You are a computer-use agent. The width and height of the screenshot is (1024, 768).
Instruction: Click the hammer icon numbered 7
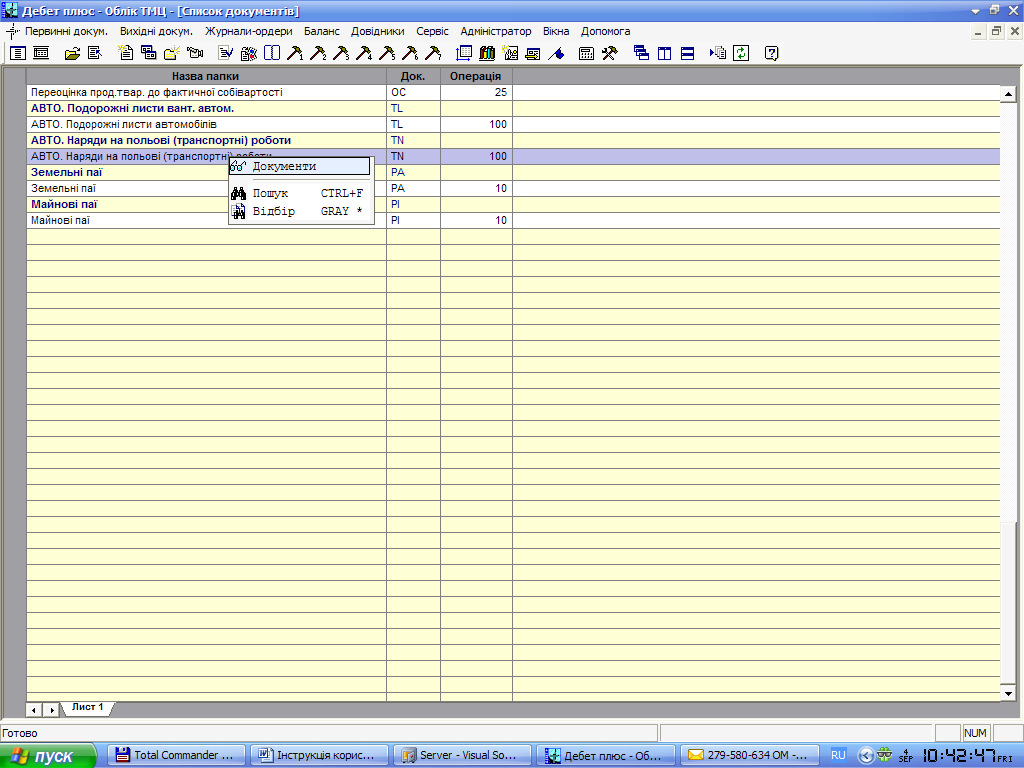click(x=433, y=54)
